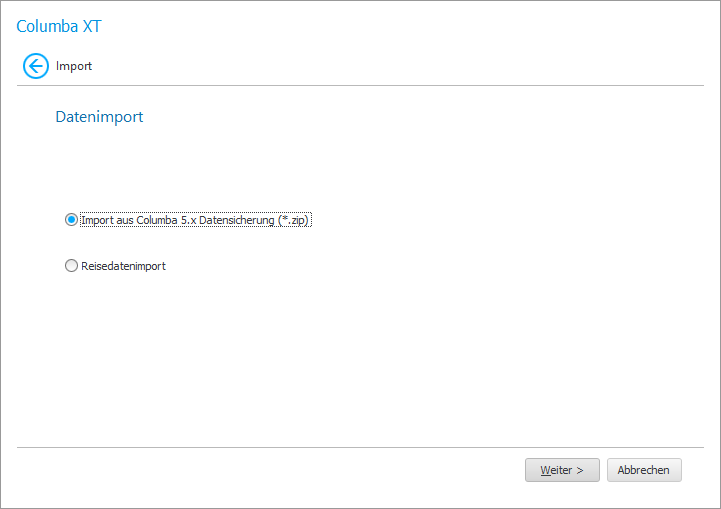
Task: Click the radio circle left of Reisedatenimport
Action: (71, 266)
